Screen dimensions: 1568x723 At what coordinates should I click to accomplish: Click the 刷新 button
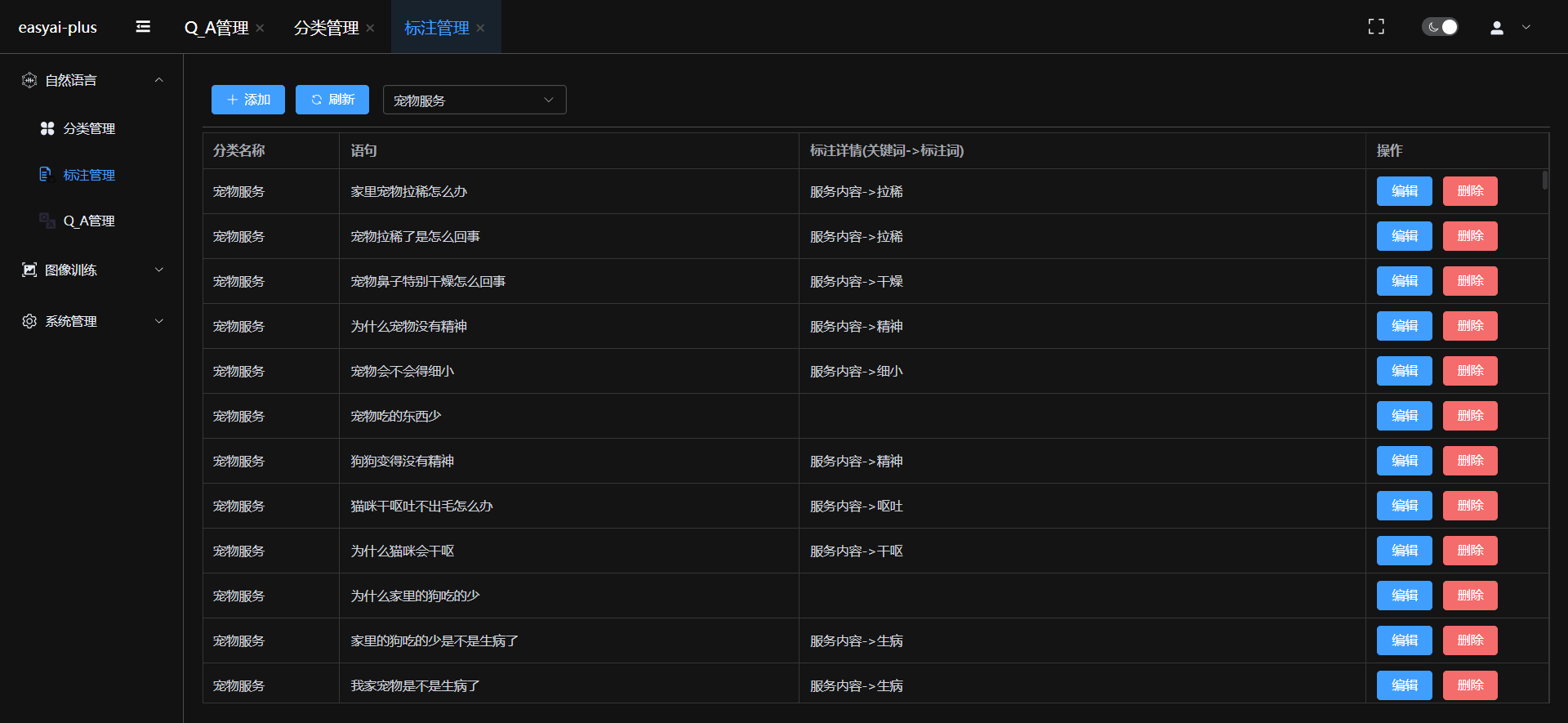click(x=332, y=100)
